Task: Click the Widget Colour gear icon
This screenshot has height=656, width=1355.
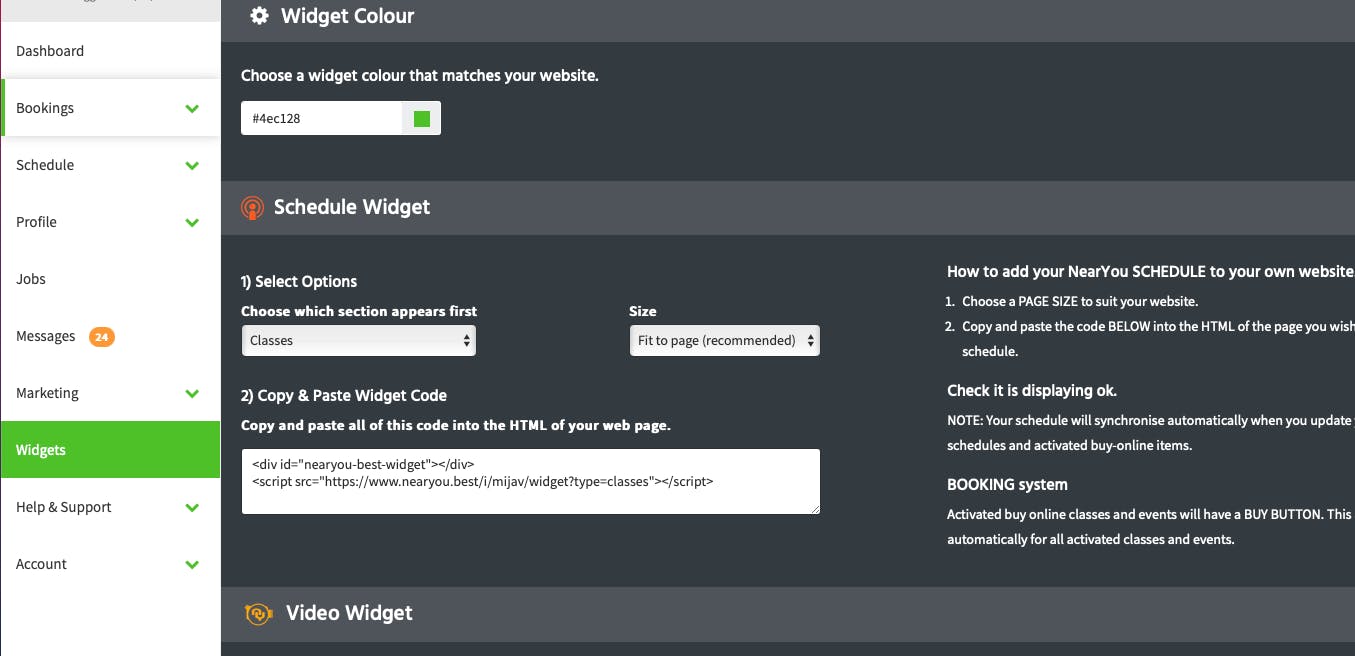Action: (x=259, y=16)
